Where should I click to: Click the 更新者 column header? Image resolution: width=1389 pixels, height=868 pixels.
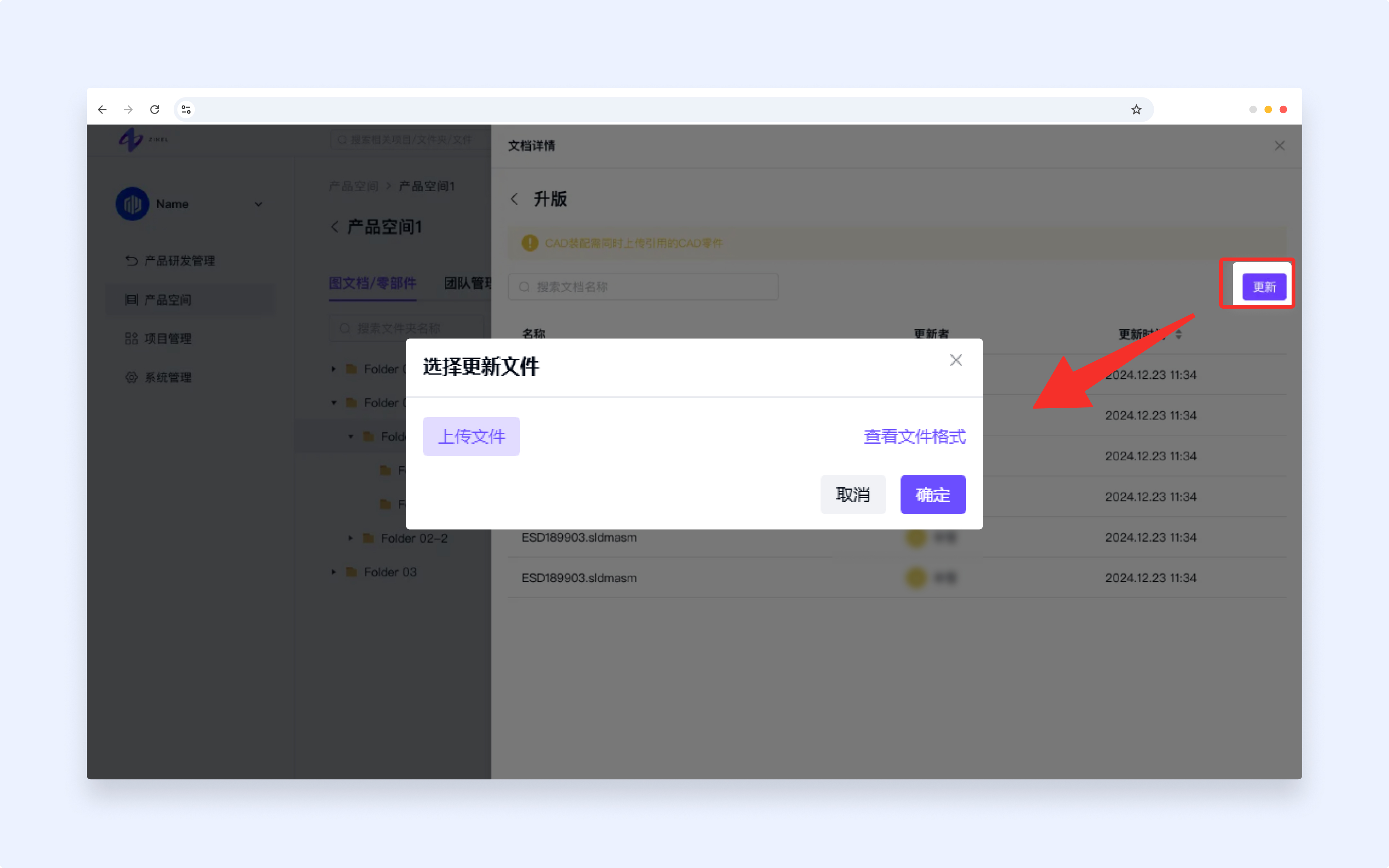pos(931,334)
